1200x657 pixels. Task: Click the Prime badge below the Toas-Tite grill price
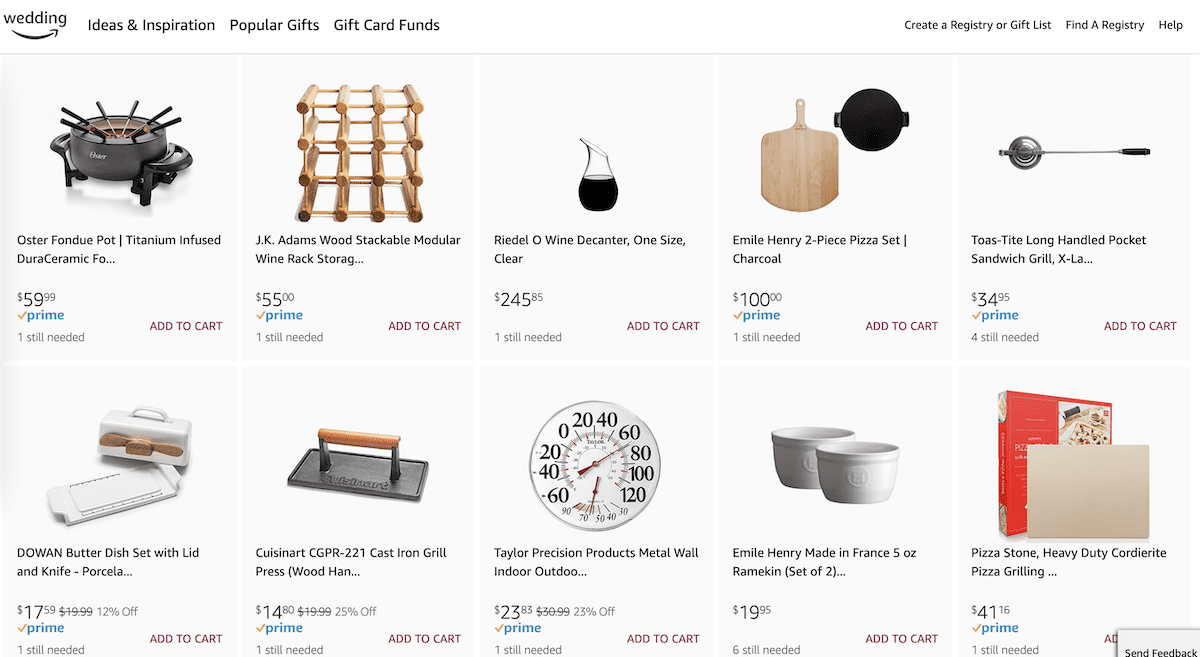pos(994,315)
